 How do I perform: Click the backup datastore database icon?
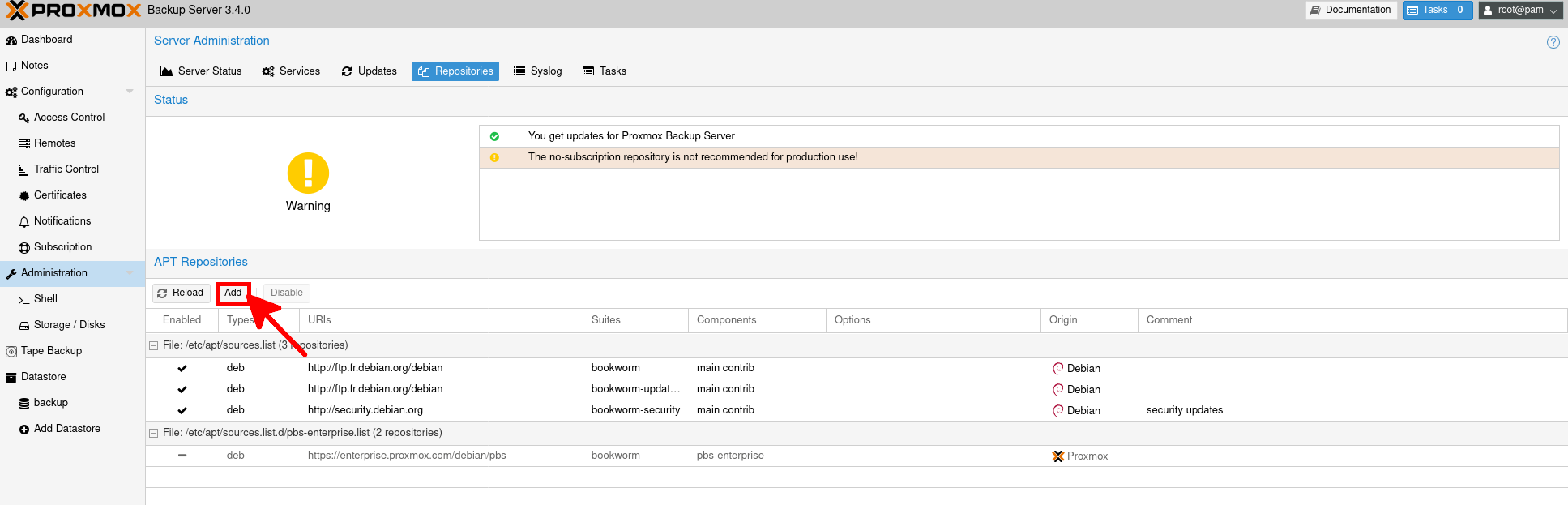coord(24,403)
